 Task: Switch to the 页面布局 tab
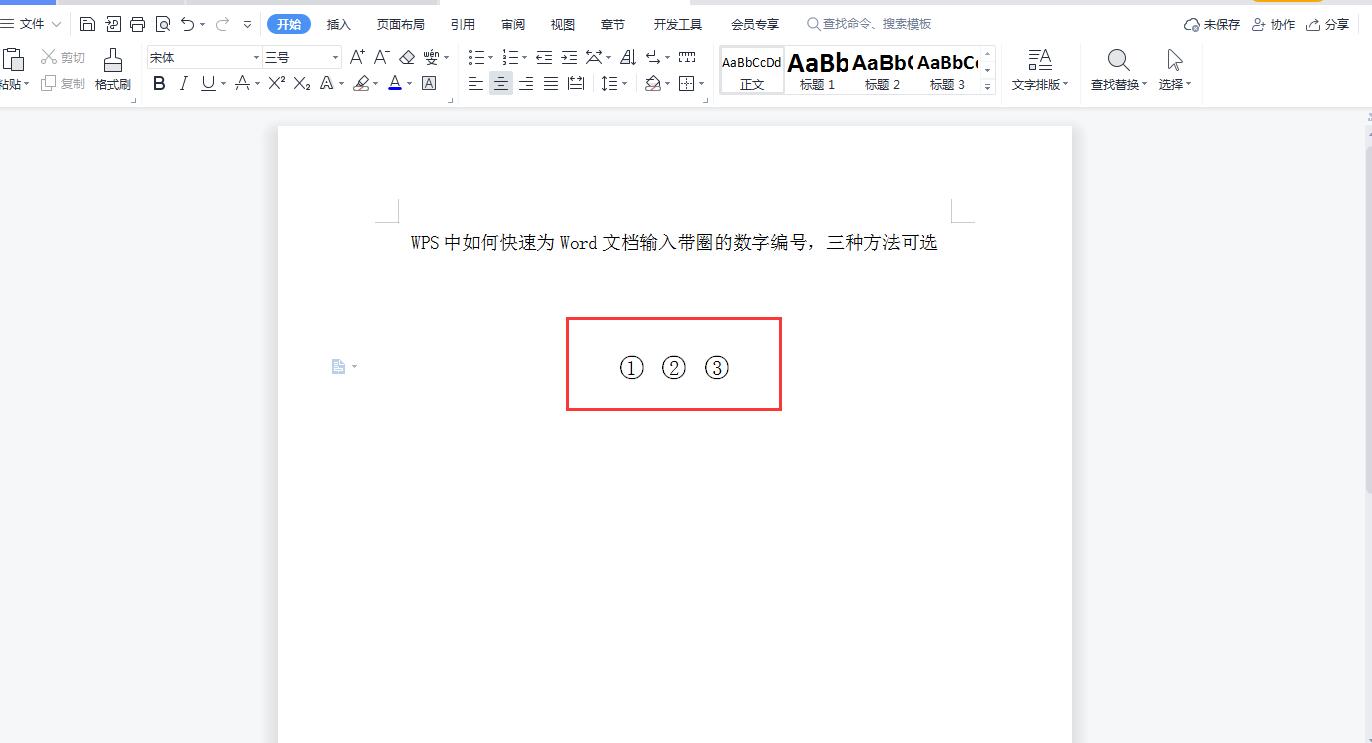[x=401, y=24]
